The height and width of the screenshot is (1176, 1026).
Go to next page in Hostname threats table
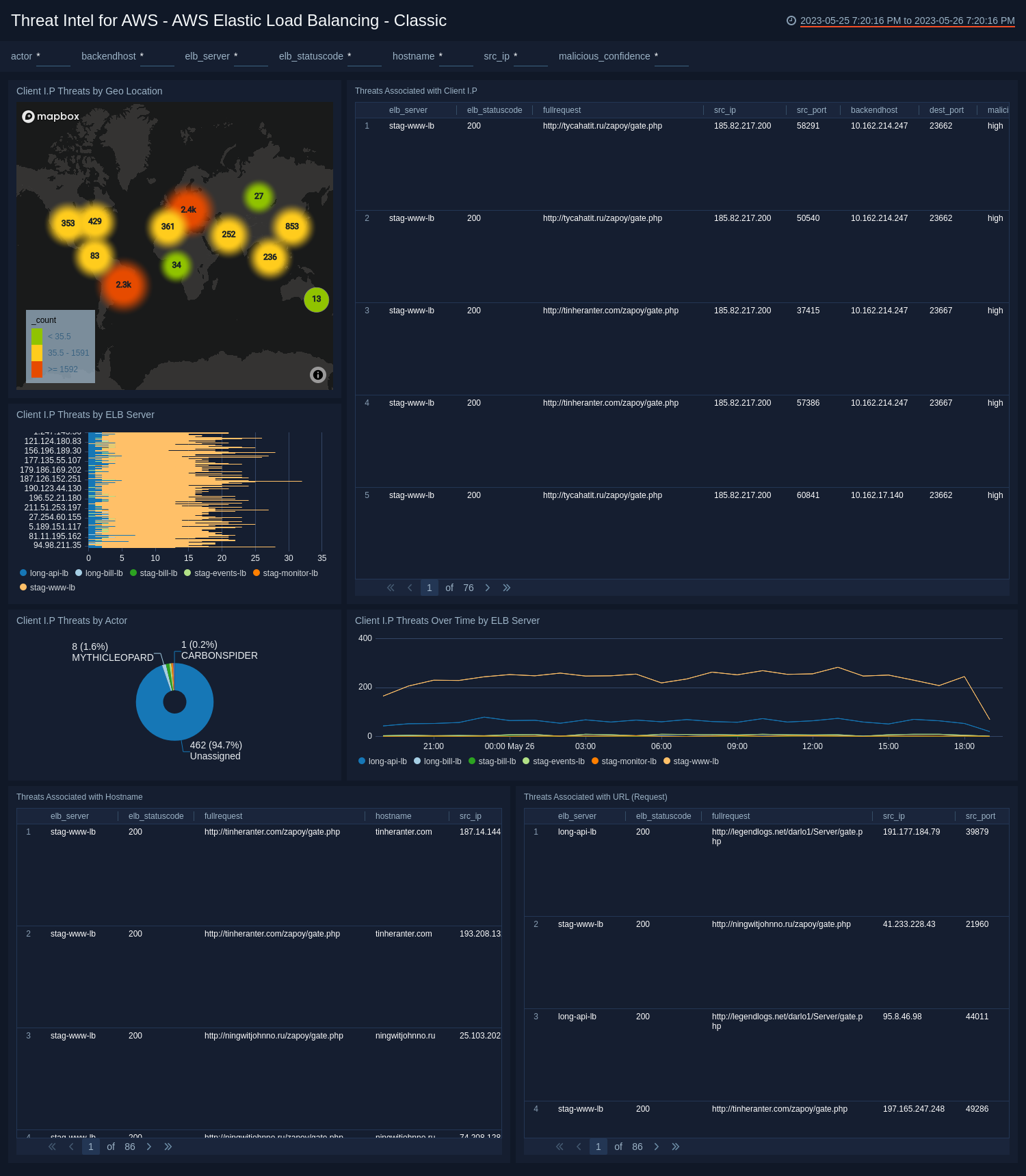149,1147
